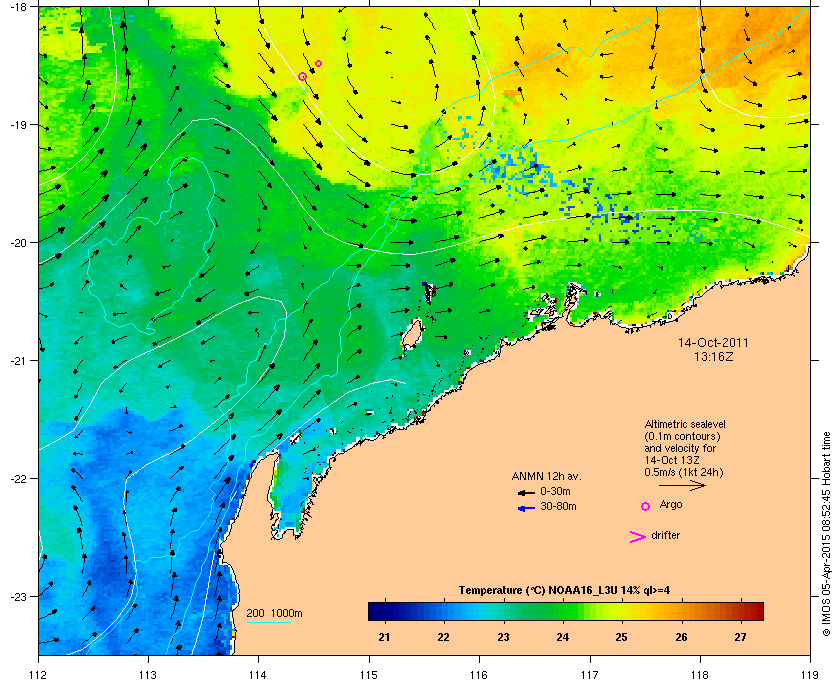This screenshot has width=840, height=680.
Task: Click the black 0-30m legend arrow
Action: tap(526, 492)
